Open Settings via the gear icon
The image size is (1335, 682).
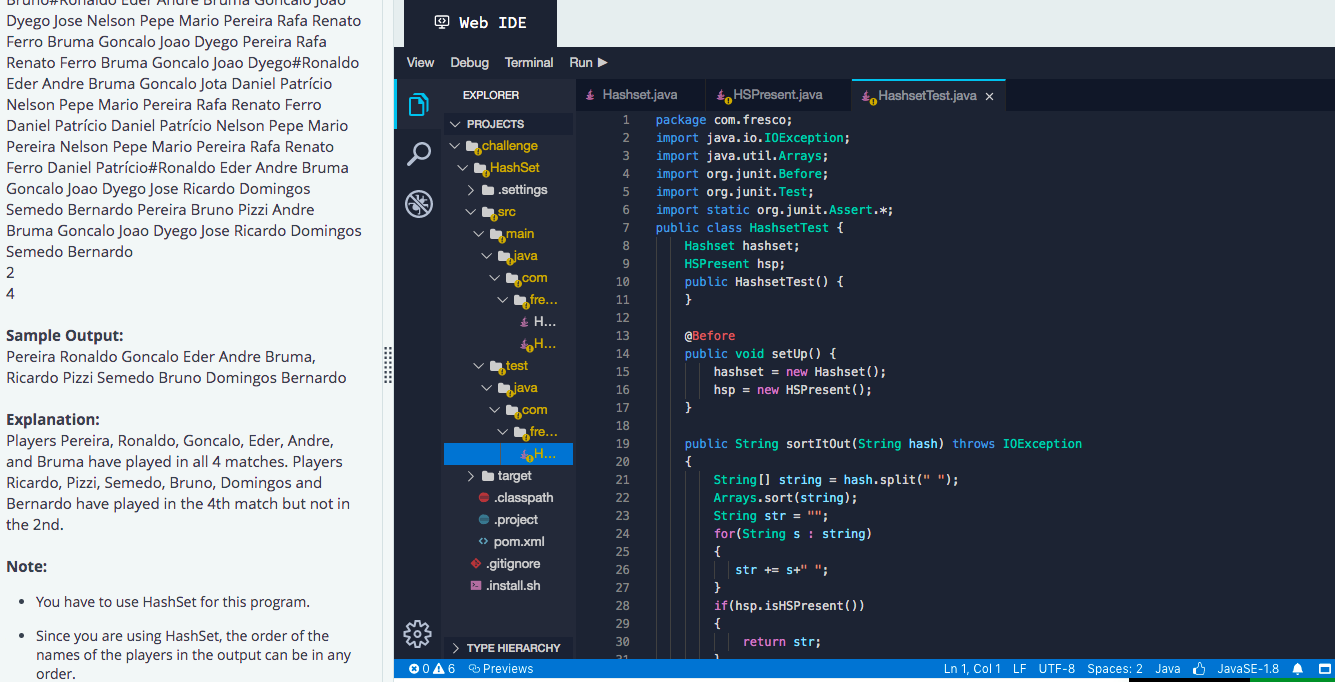pos(417,633)
